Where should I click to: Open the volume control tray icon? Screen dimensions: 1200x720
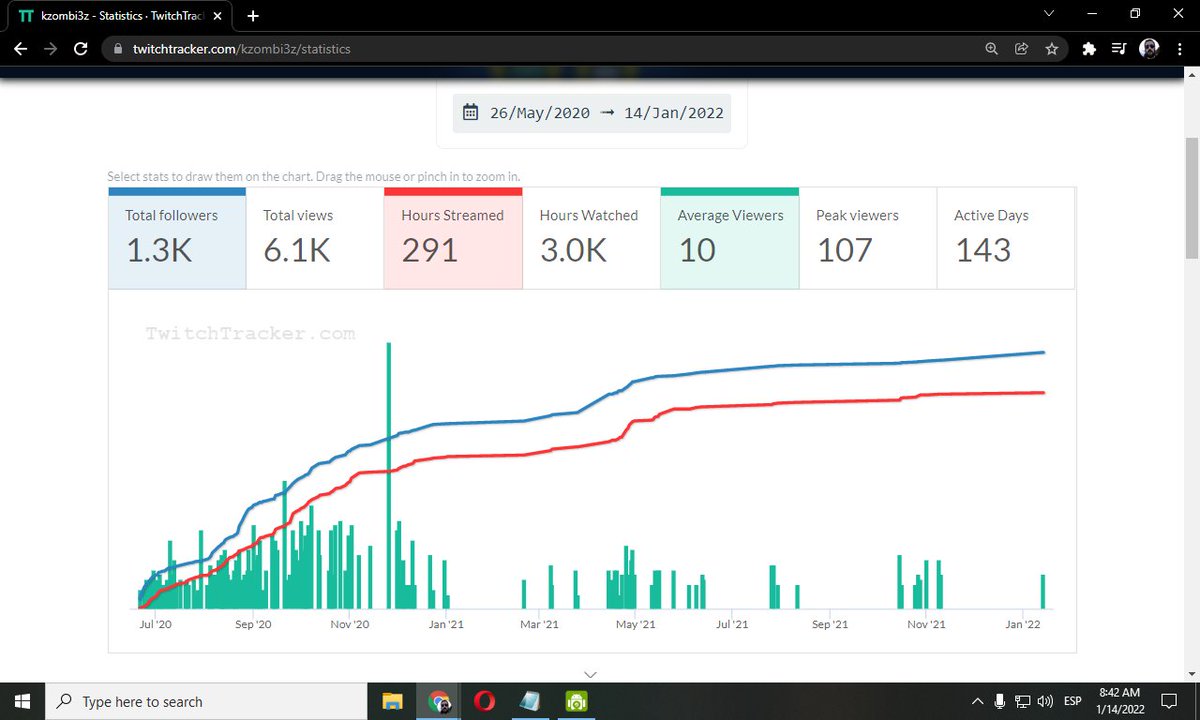coord(1046,701)
